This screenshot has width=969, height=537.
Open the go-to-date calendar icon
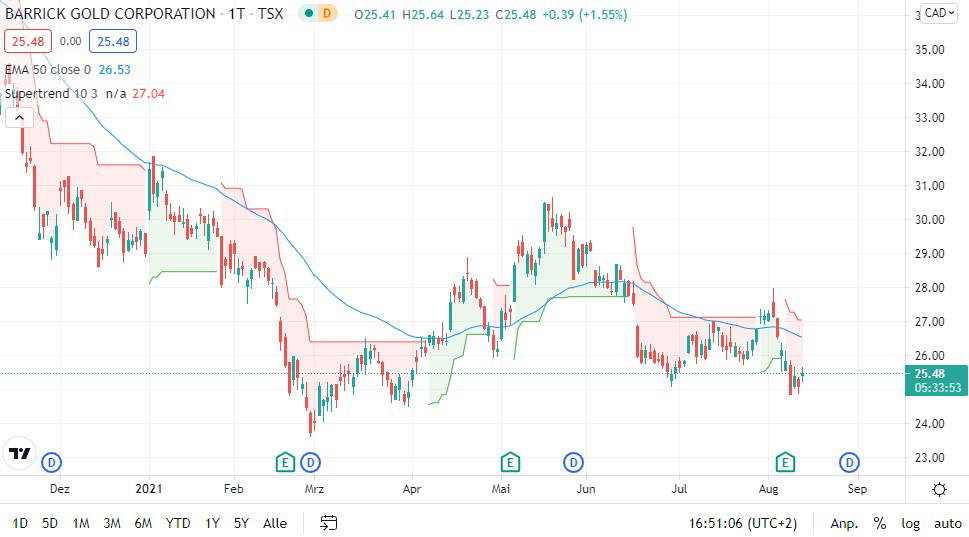328,523
